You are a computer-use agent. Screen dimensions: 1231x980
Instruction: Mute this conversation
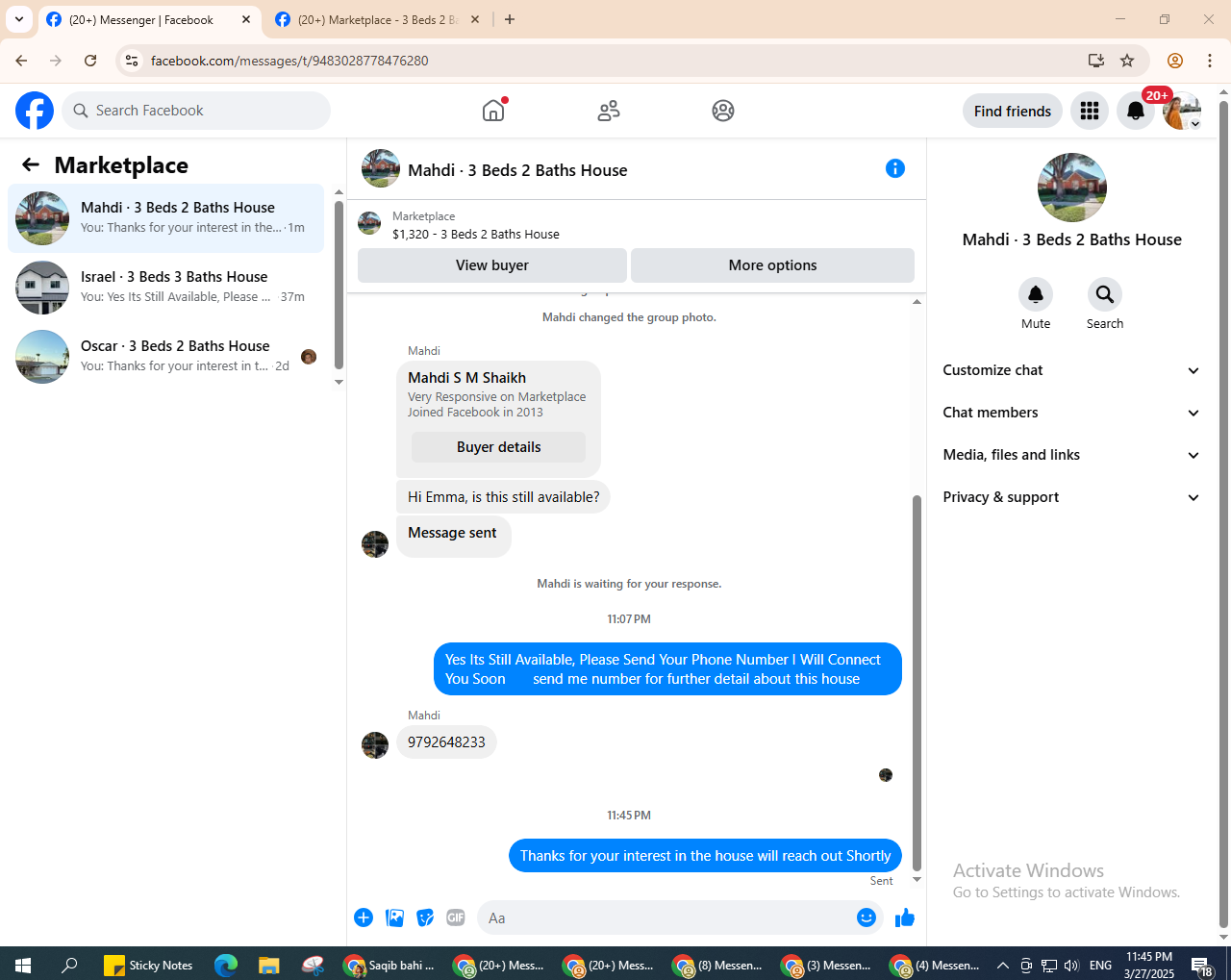[1036, 294]
